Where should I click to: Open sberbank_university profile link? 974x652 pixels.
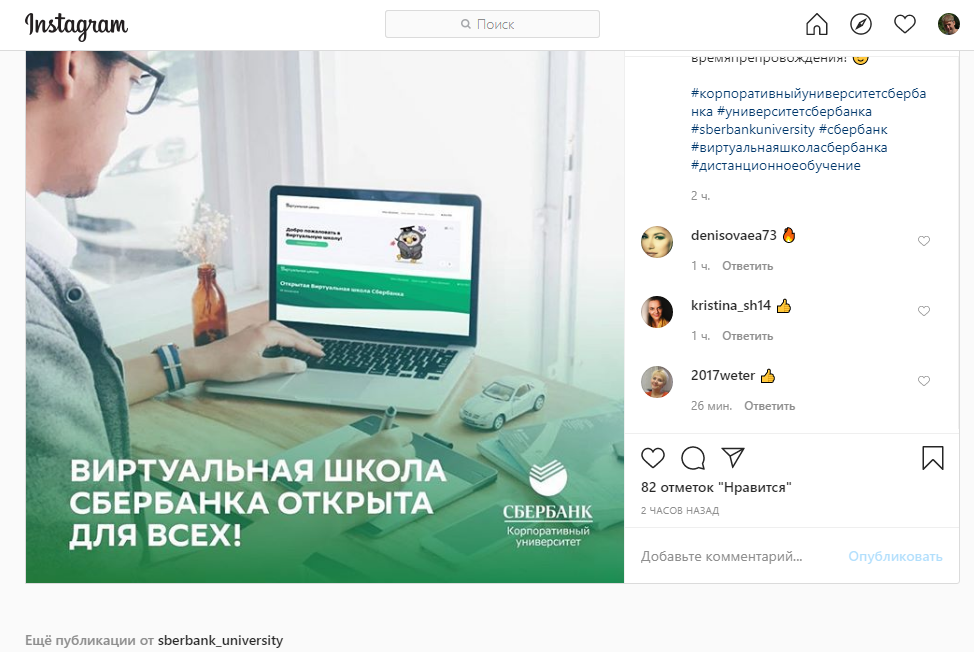(220, 640)
